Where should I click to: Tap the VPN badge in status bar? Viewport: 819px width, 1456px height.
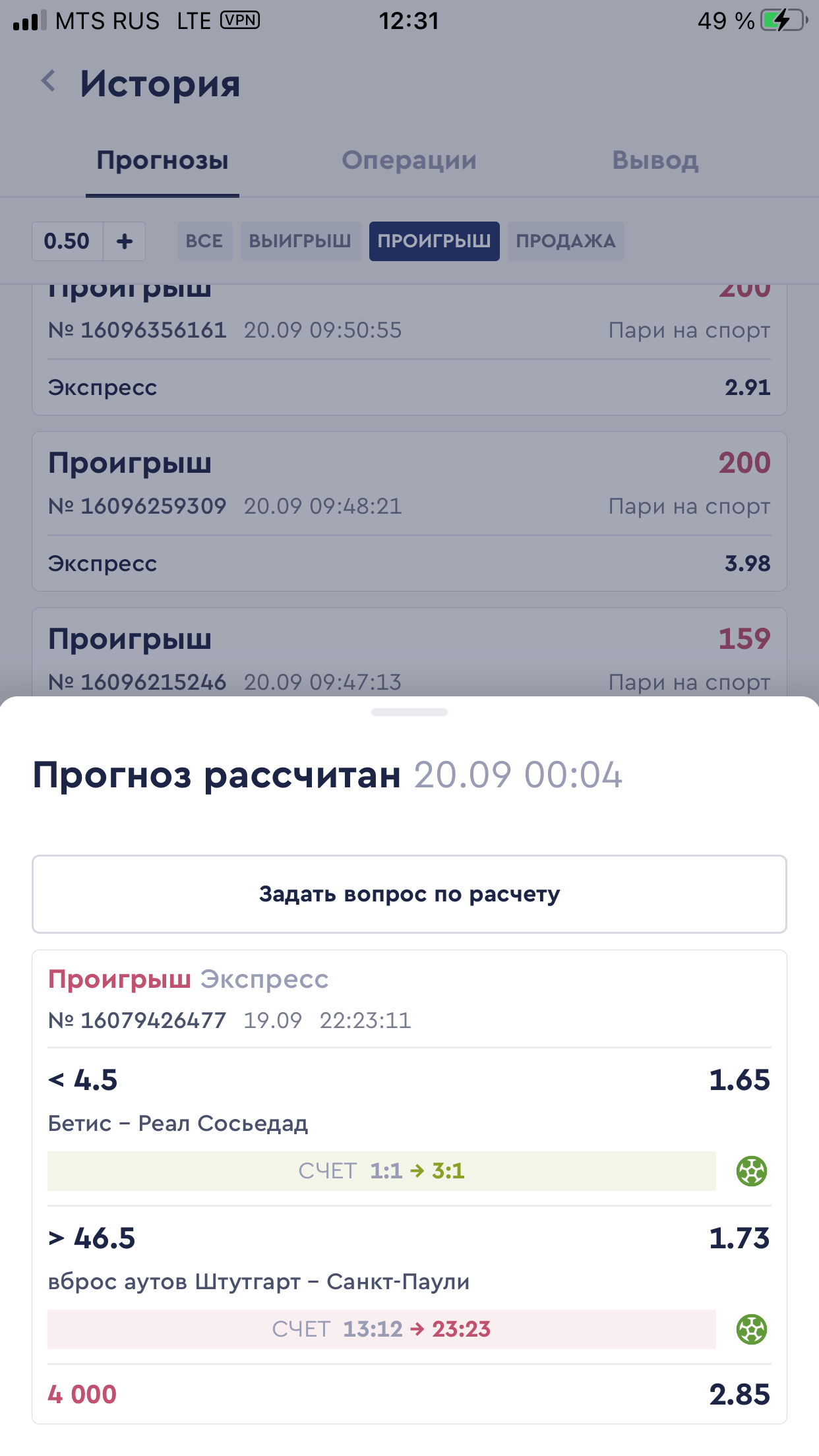click(240, 20)
